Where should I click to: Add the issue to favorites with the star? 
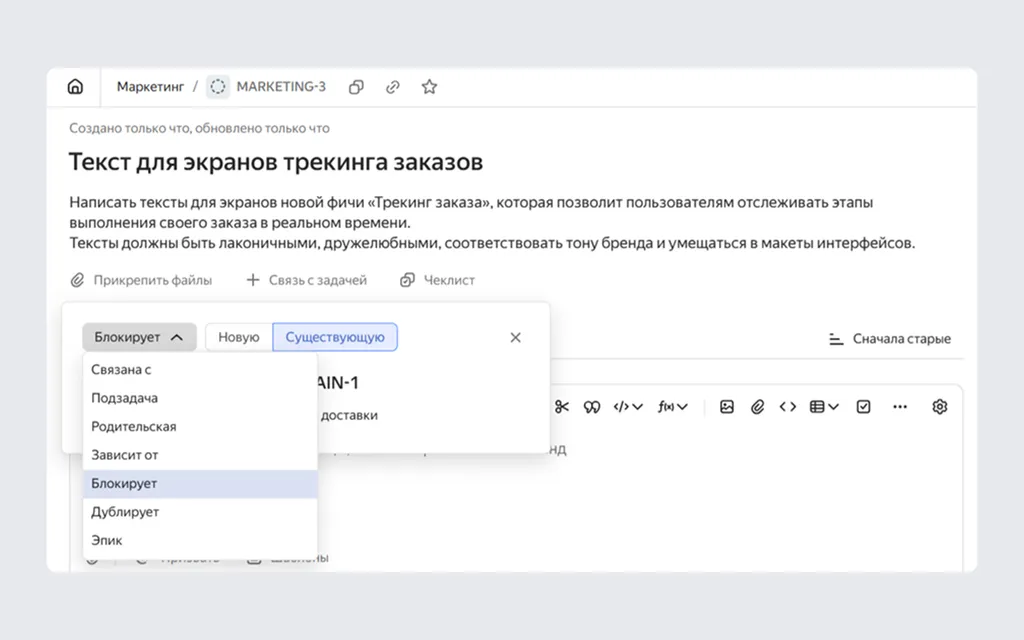tap(429, 86)
